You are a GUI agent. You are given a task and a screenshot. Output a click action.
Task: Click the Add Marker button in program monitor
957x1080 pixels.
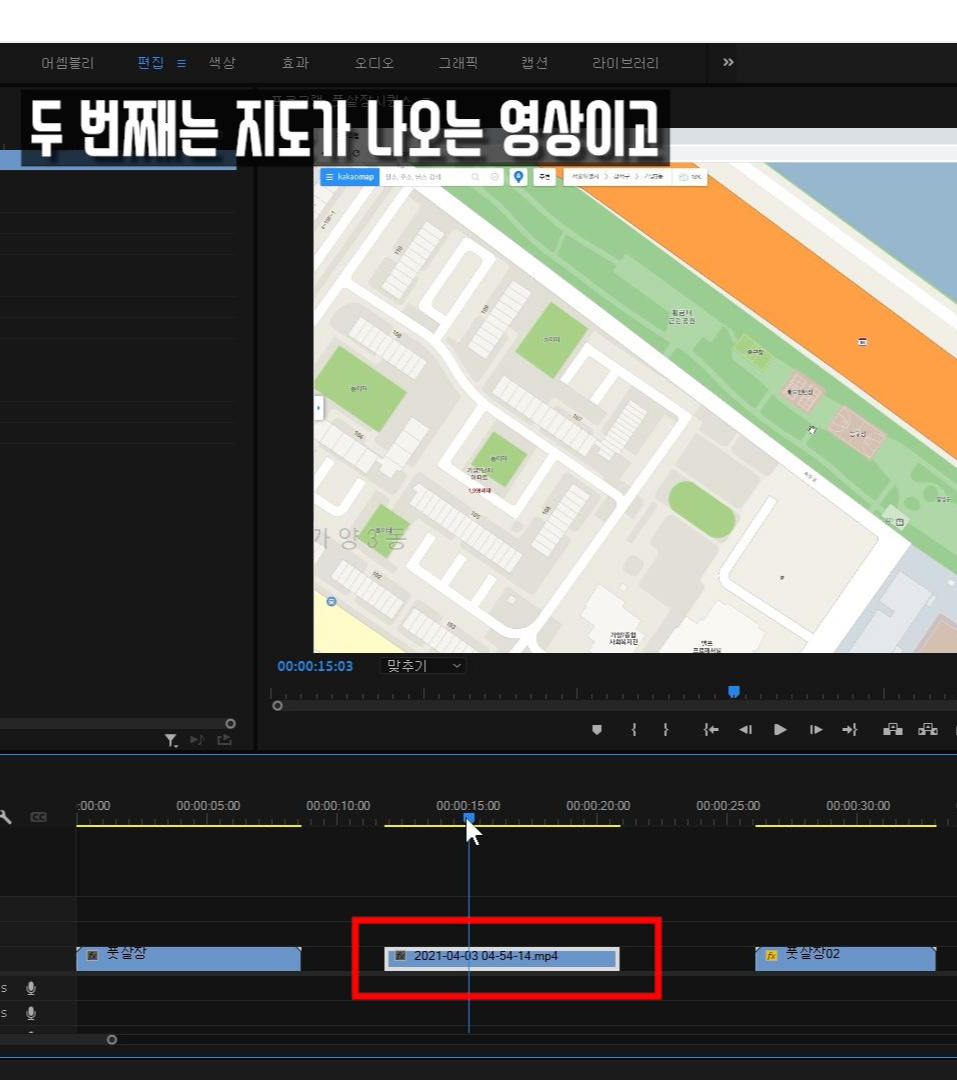(597, 729)
